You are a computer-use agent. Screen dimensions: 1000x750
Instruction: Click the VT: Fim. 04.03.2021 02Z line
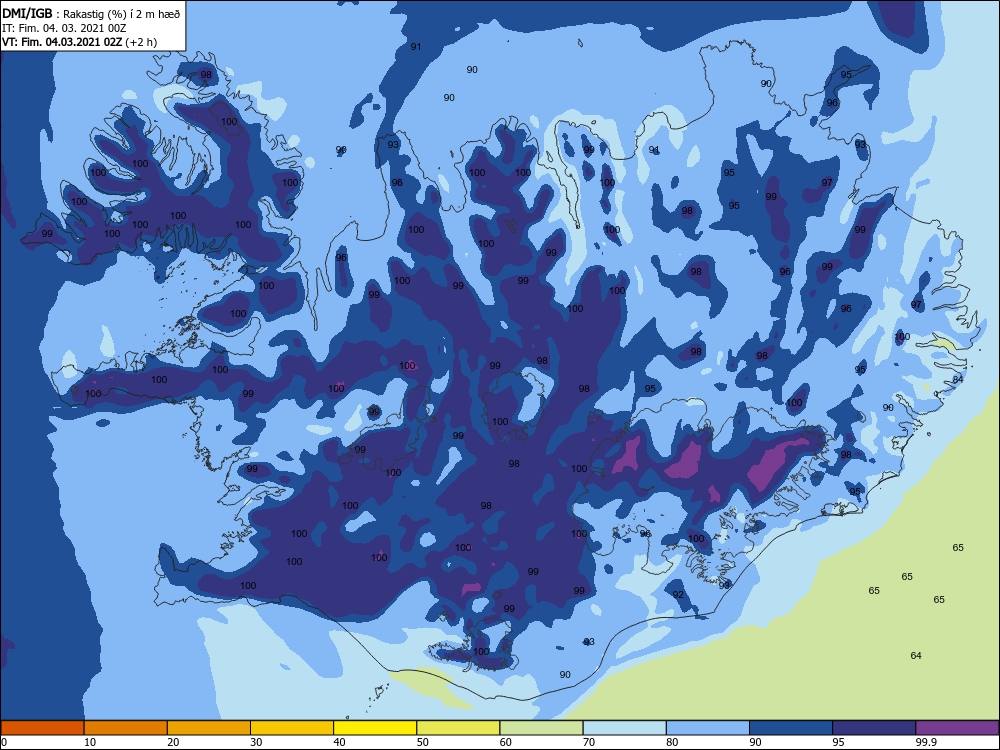click(x=80, y=42)
